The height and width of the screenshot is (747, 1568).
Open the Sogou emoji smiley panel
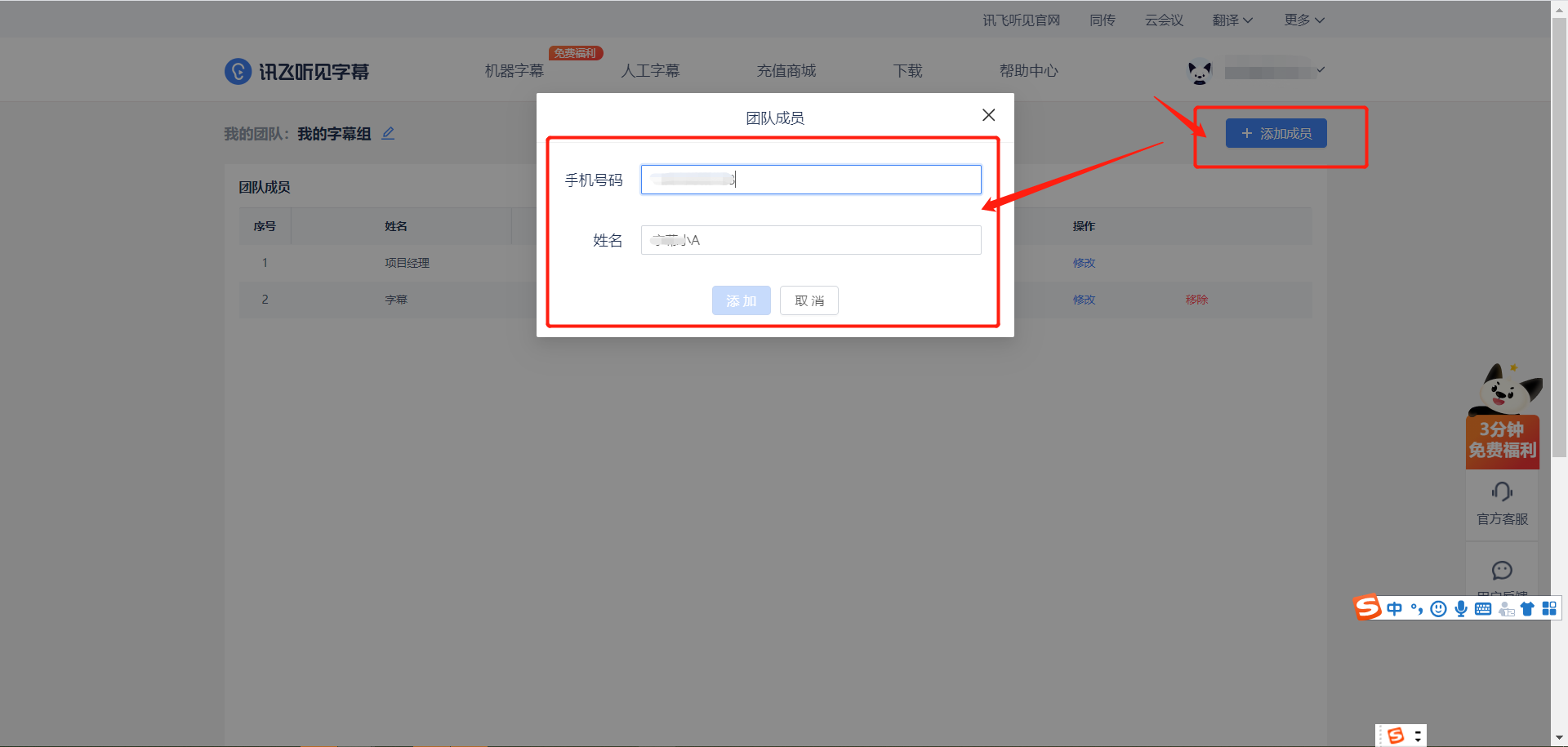tap(1439, 608)
